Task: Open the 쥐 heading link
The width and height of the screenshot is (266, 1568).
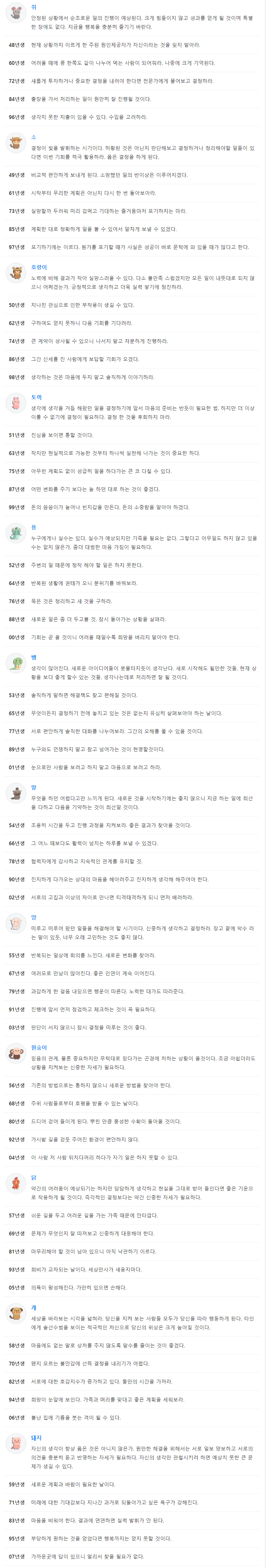Action: click(34, 7)
